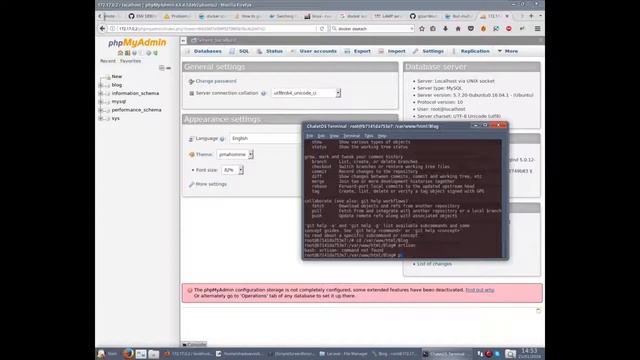640x360 pixels.
Task: Click the network tray icon
Action: (x=480, y=354)
